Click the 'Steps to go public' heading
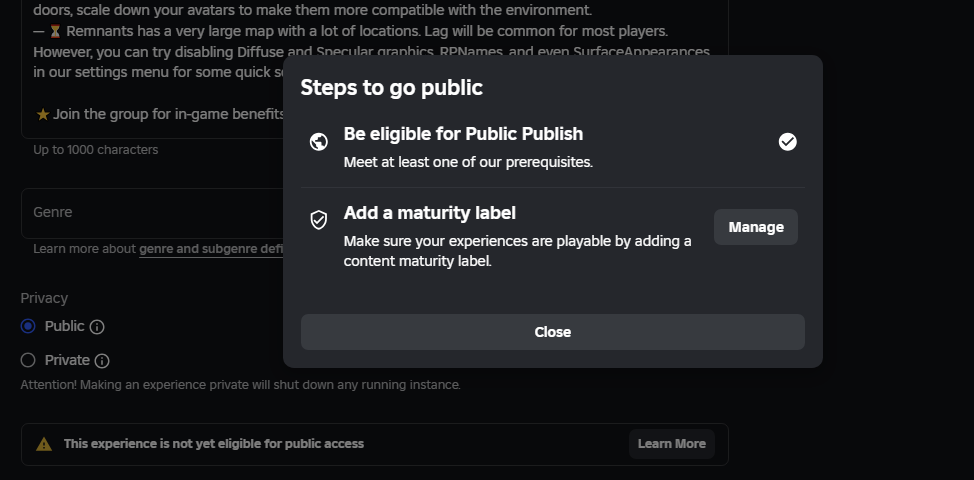 pyautogui.click(x=391, y=88)
